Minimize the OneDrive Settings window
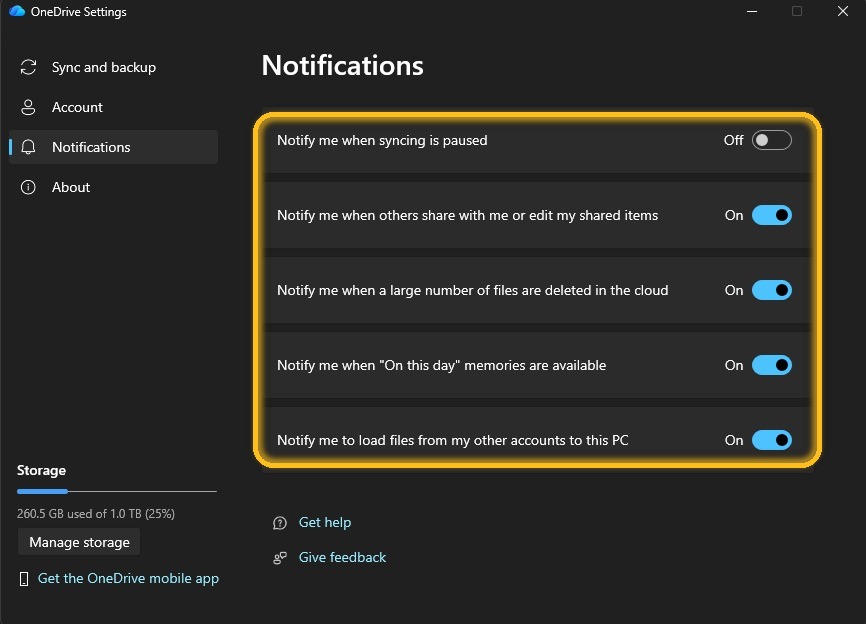The height and width of the screenshot is (624, 866). click(752, 11)
